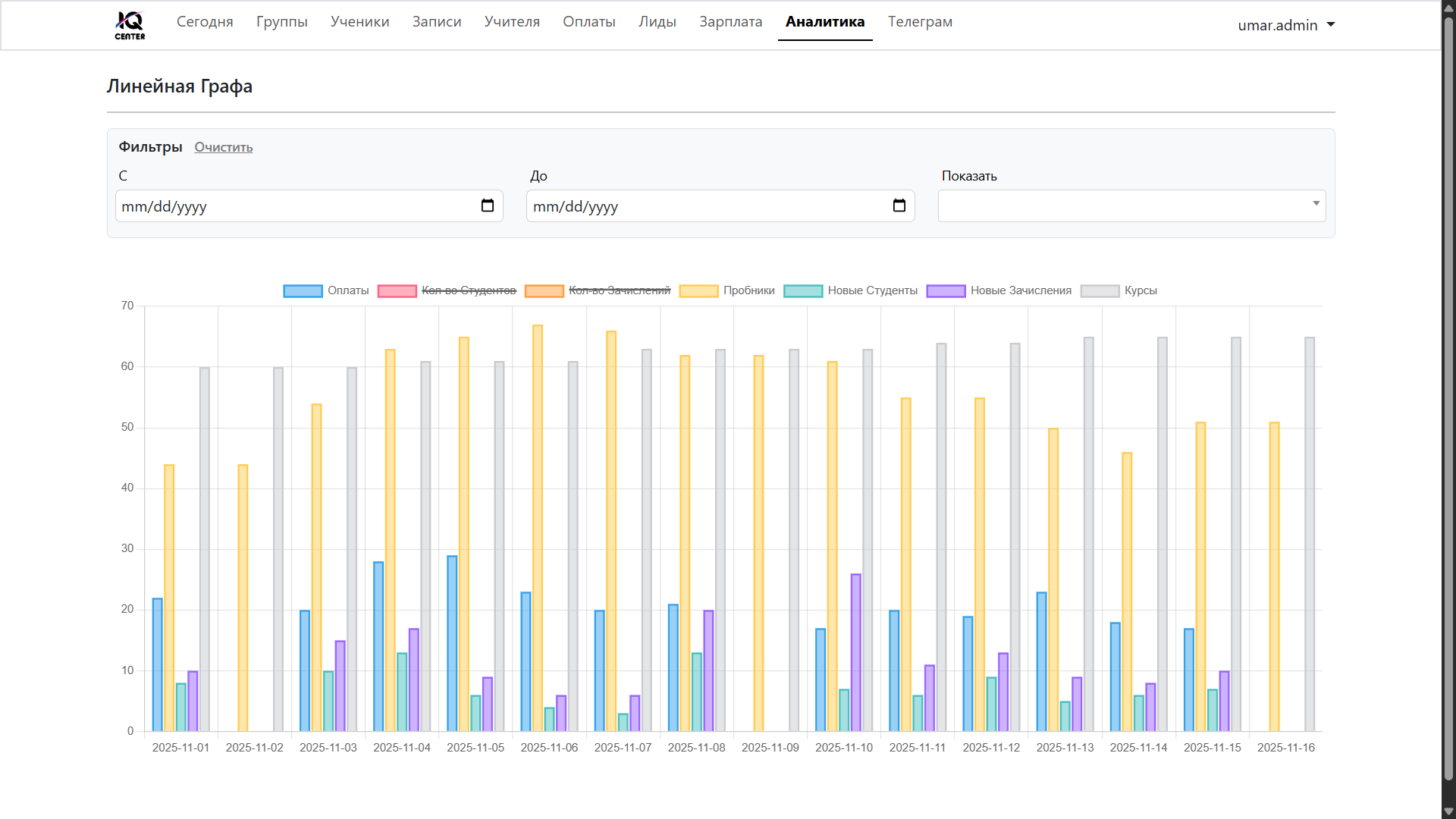The height and width of the screenshot is (819, 1456).
Task: Go to Сегодня nav item
Action: [205, 22]
